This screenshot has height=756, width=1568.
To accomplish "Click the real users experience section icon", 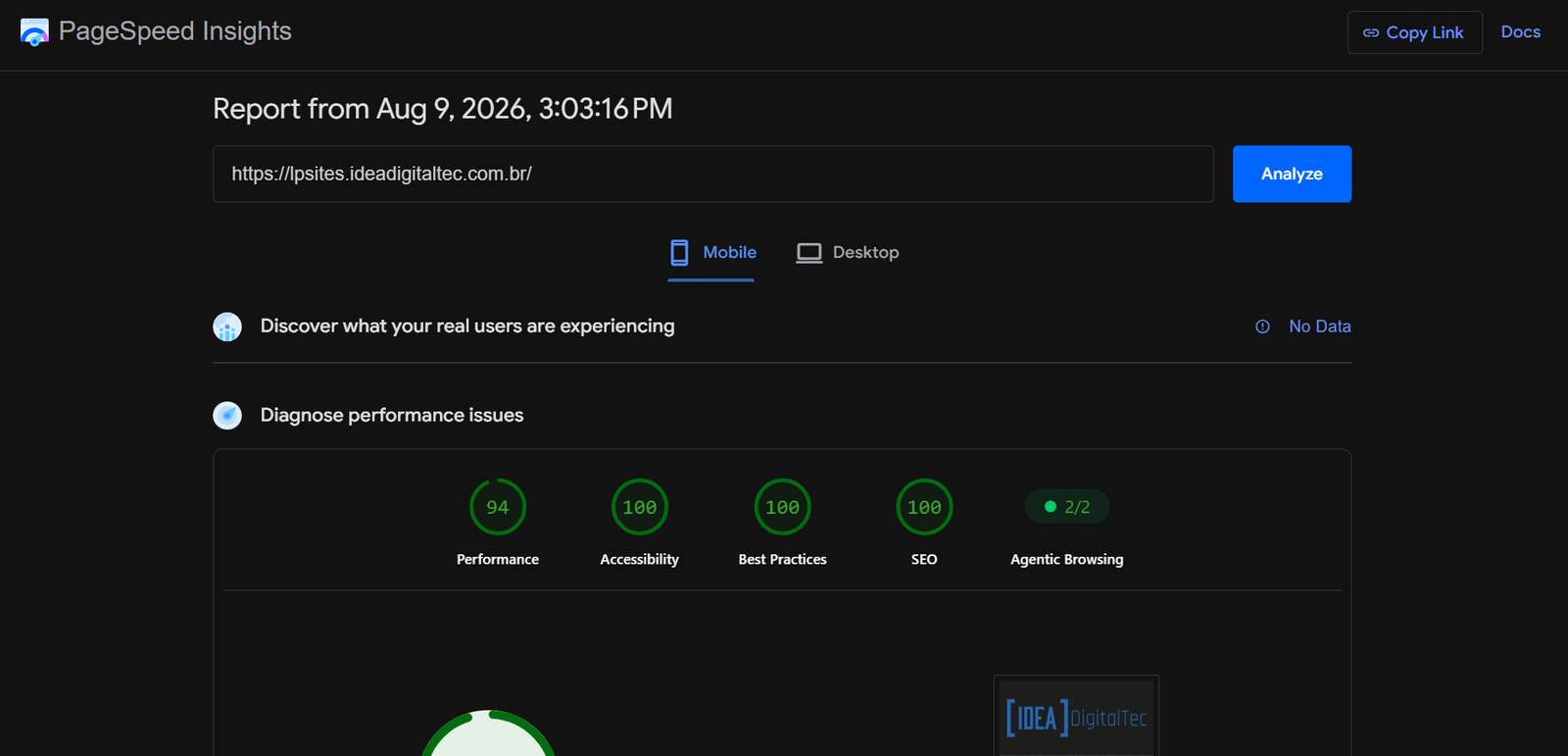I will (227, 327).
